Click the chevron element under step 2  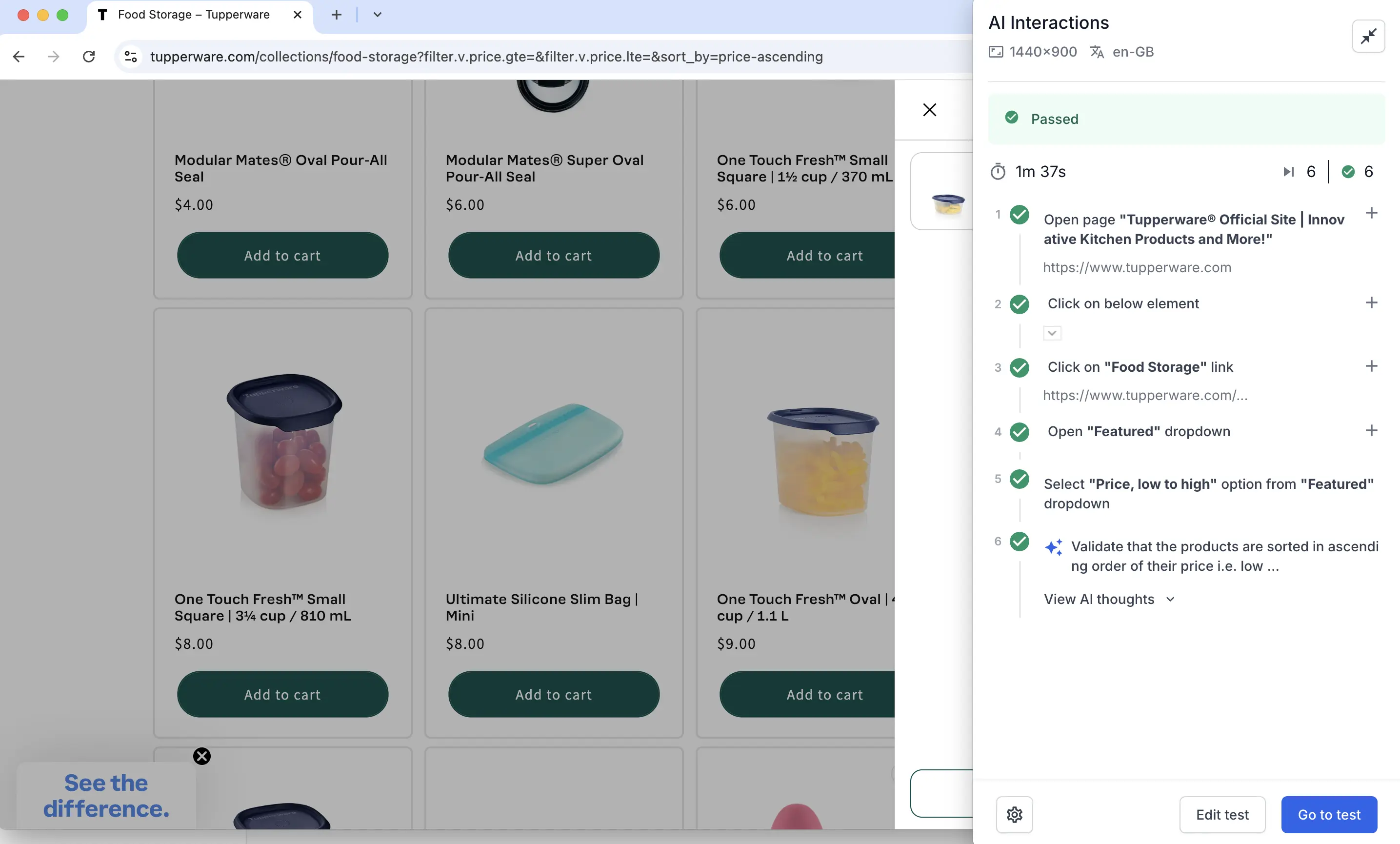1052,333
